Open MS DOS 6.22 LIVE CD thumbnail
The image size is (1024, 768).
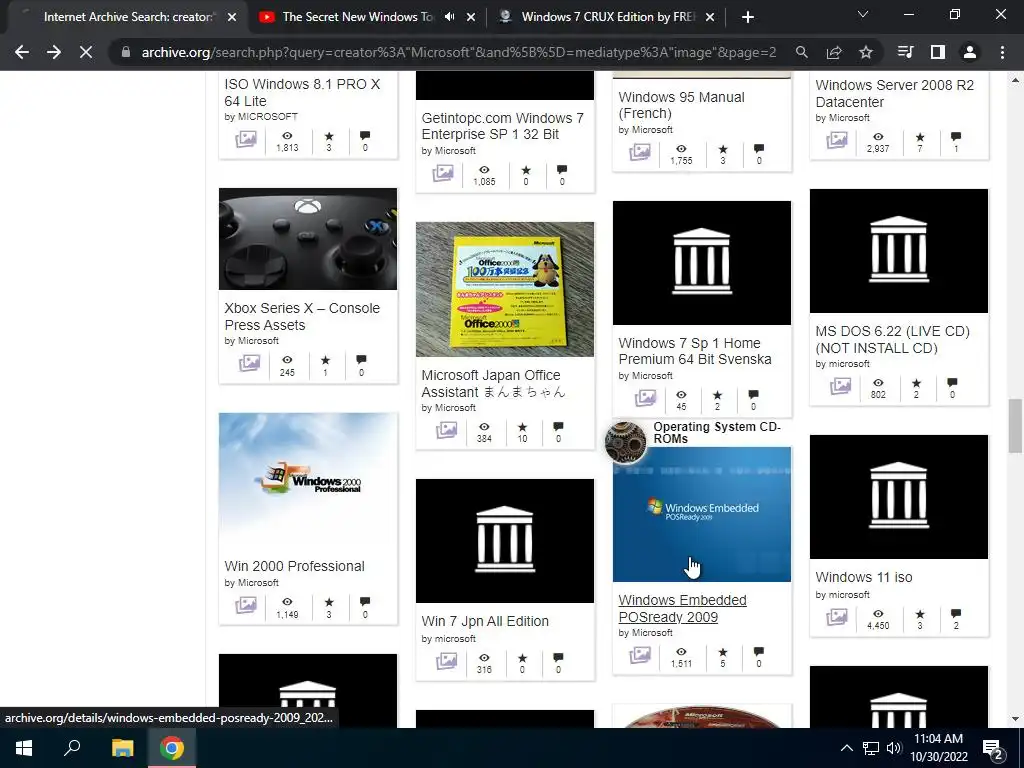click(x=899, y=251)
